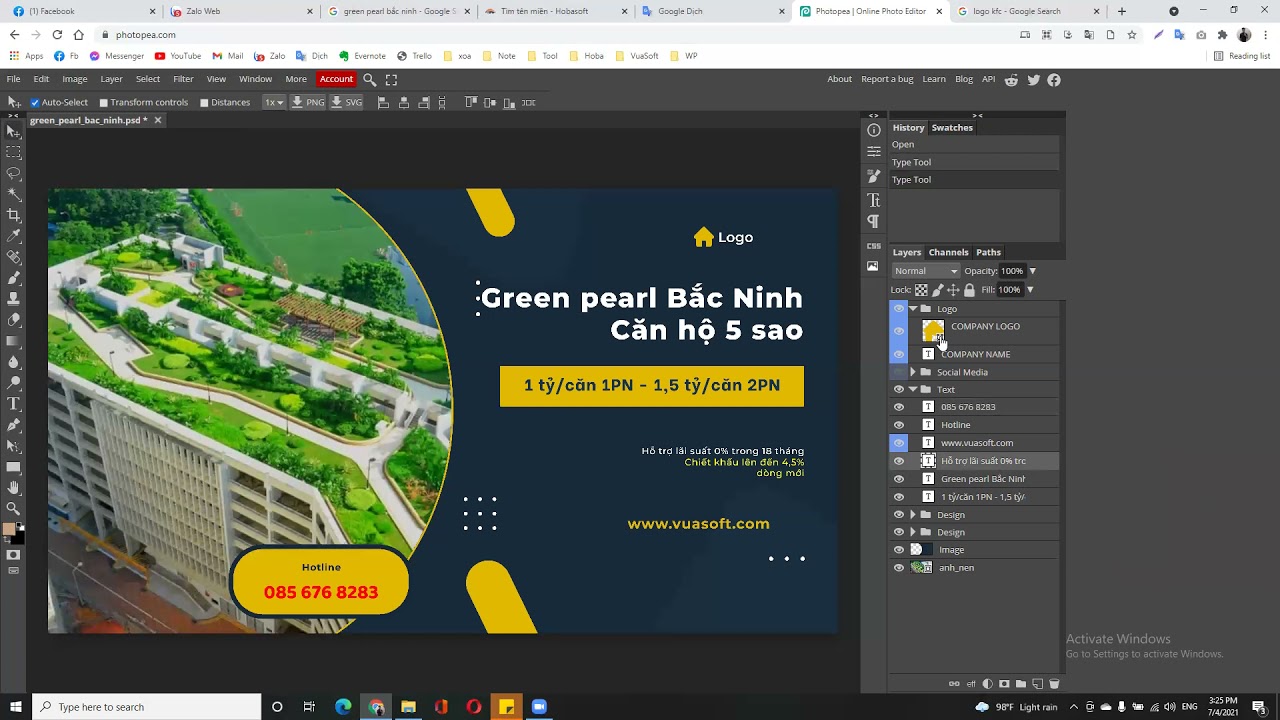1280x720 pixels.
Task: Open the File menu
Action: pos(14,79)
